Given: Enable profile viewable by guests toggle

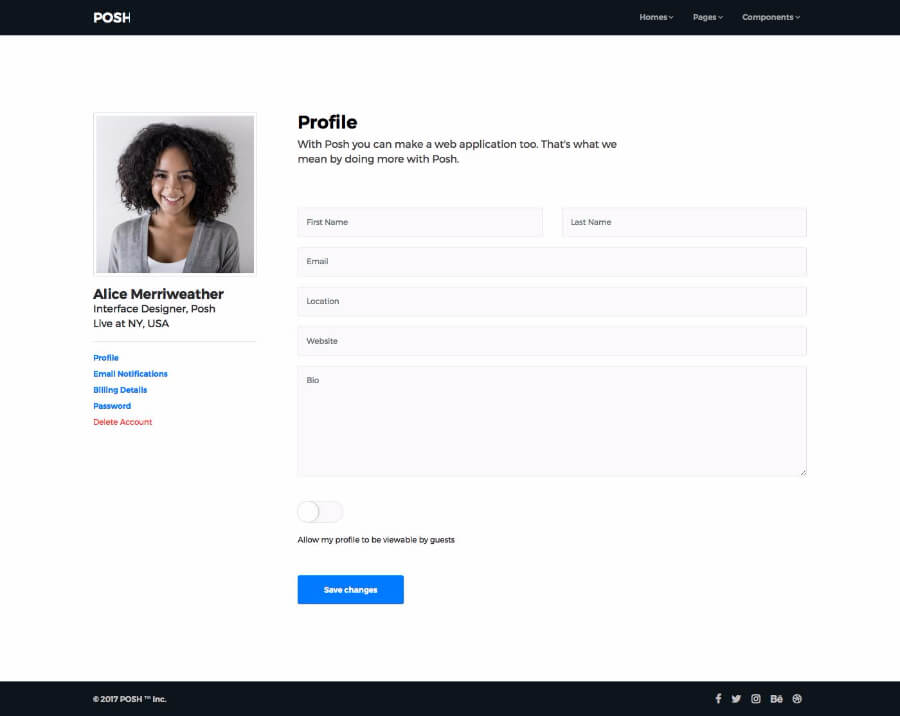Looking at the screenshot, I should pyautogui.click(x=319, y=511).
